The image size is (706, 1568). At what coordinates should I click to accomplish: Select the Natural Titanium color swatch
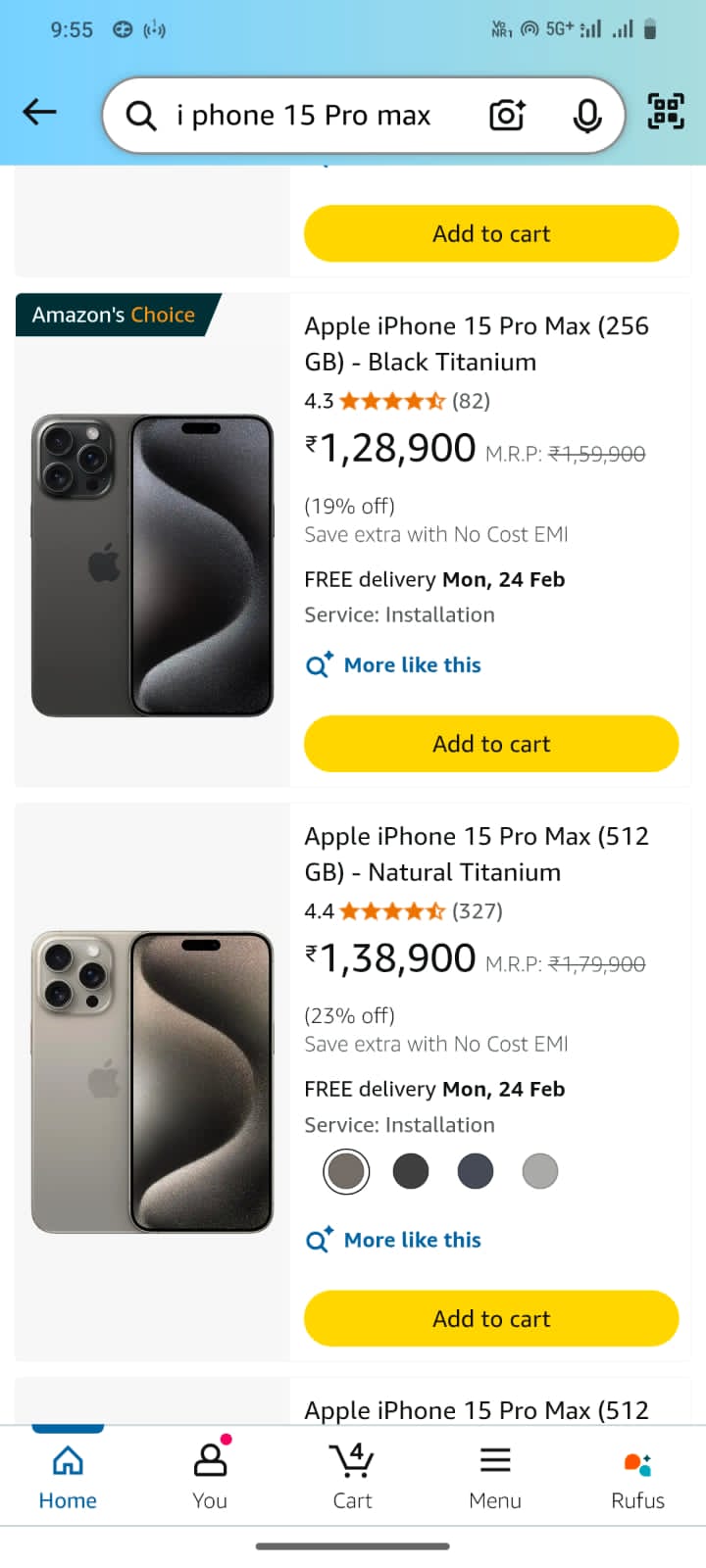(346, 1171)
